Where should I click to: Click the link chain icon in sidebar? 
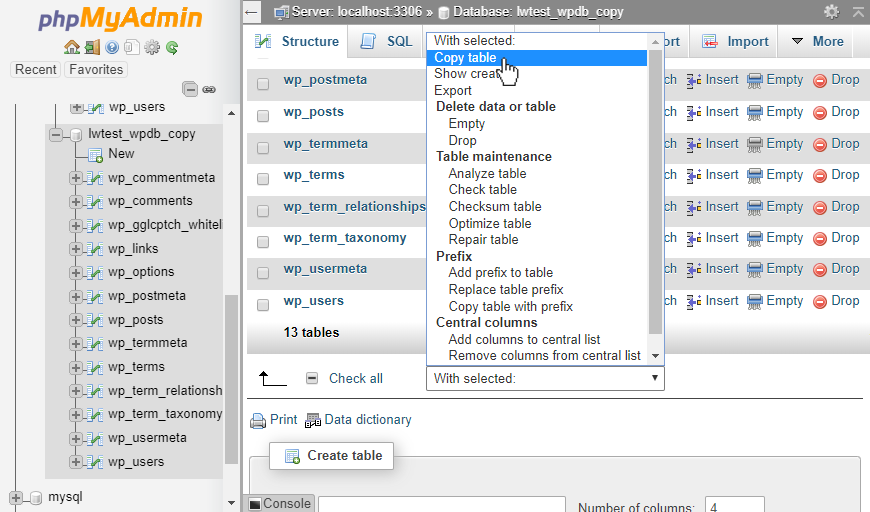[x=209, y=89]
